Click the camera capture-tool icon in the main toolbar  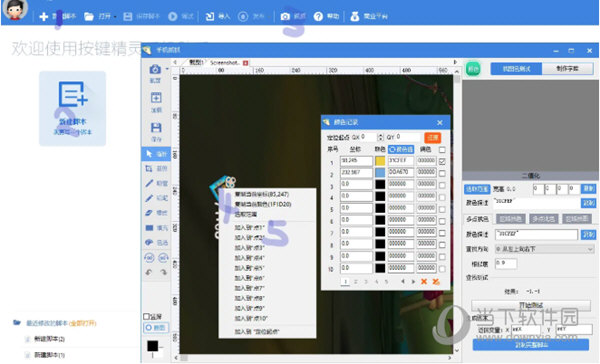285,16
